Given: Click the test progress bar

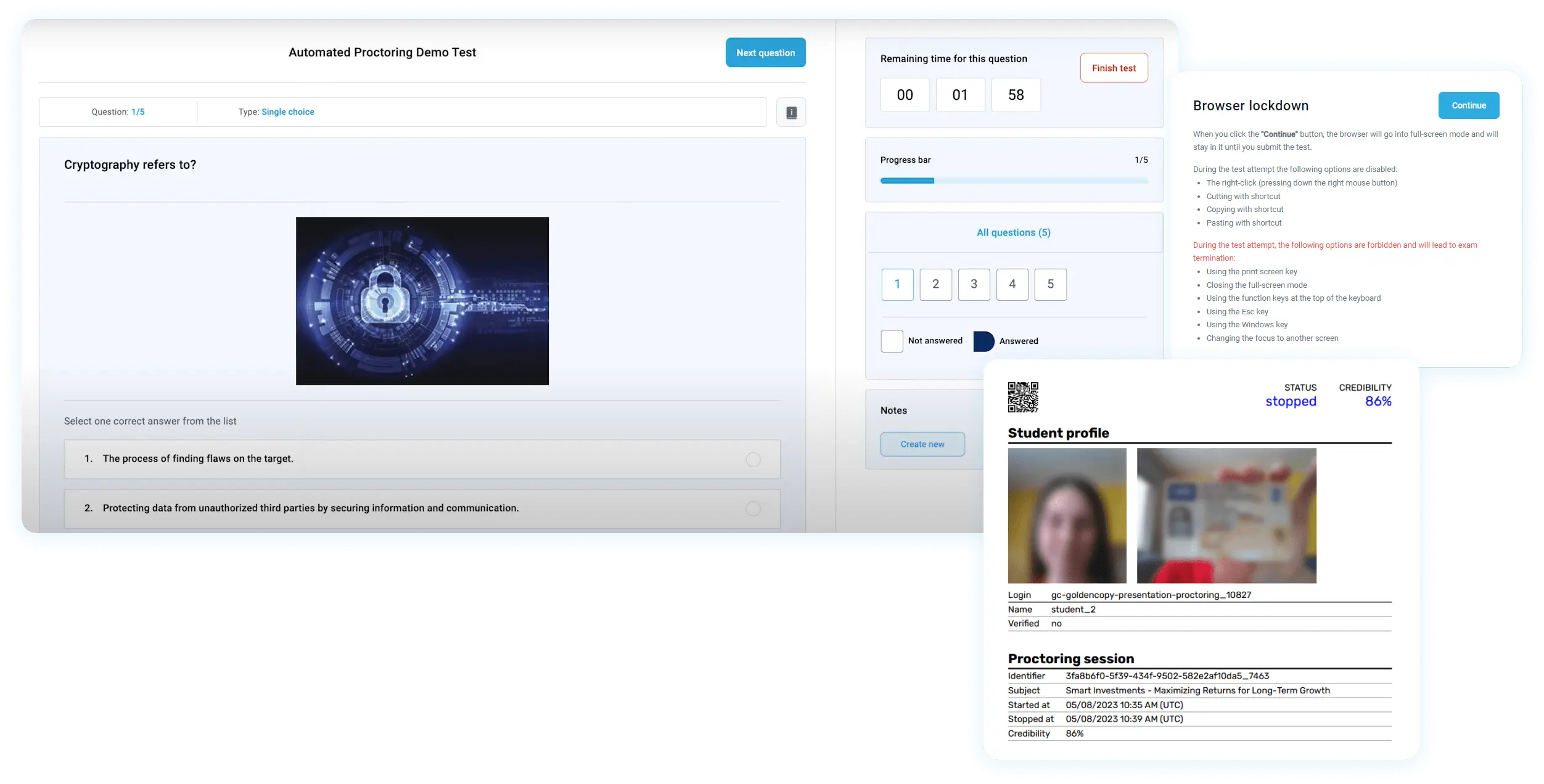Looking at the screenshot, I should coord(1014,181).
